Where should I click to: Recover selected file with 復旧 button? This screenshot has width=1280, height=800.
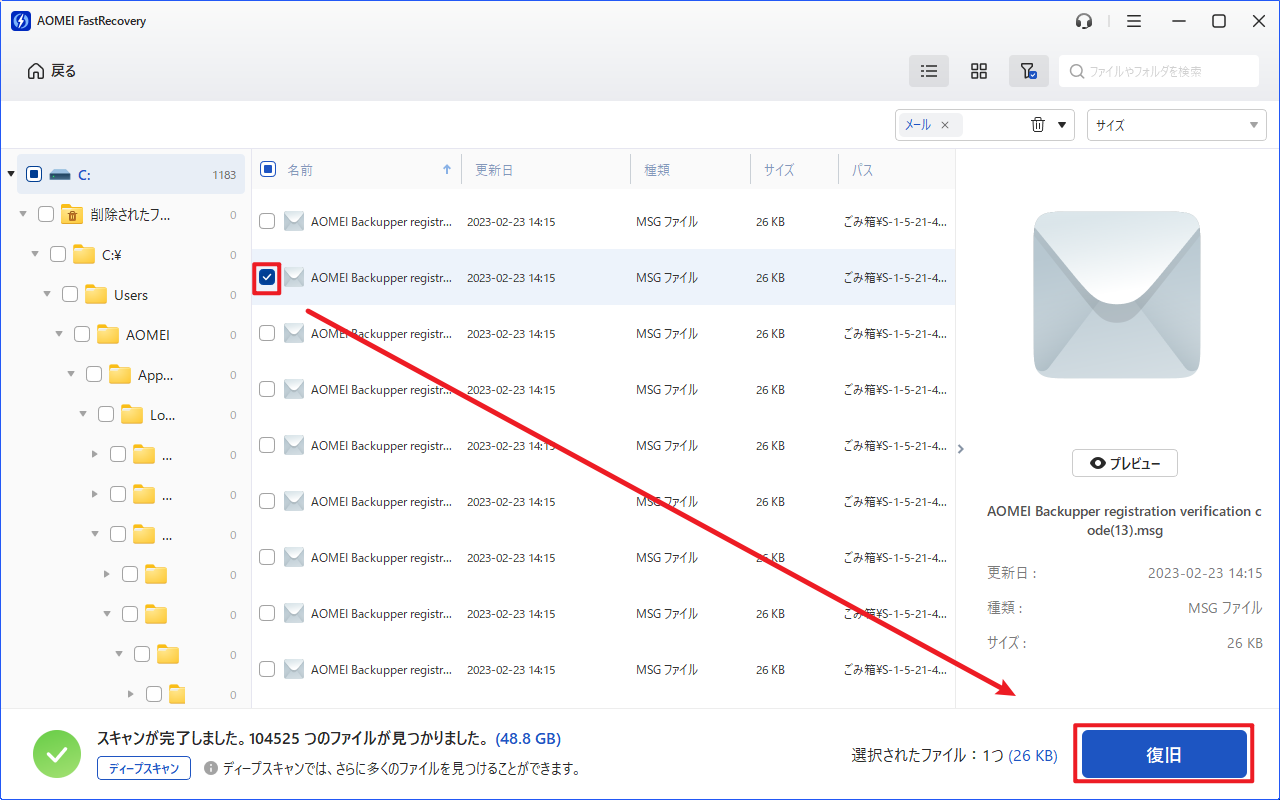[x=1164, y=754]
